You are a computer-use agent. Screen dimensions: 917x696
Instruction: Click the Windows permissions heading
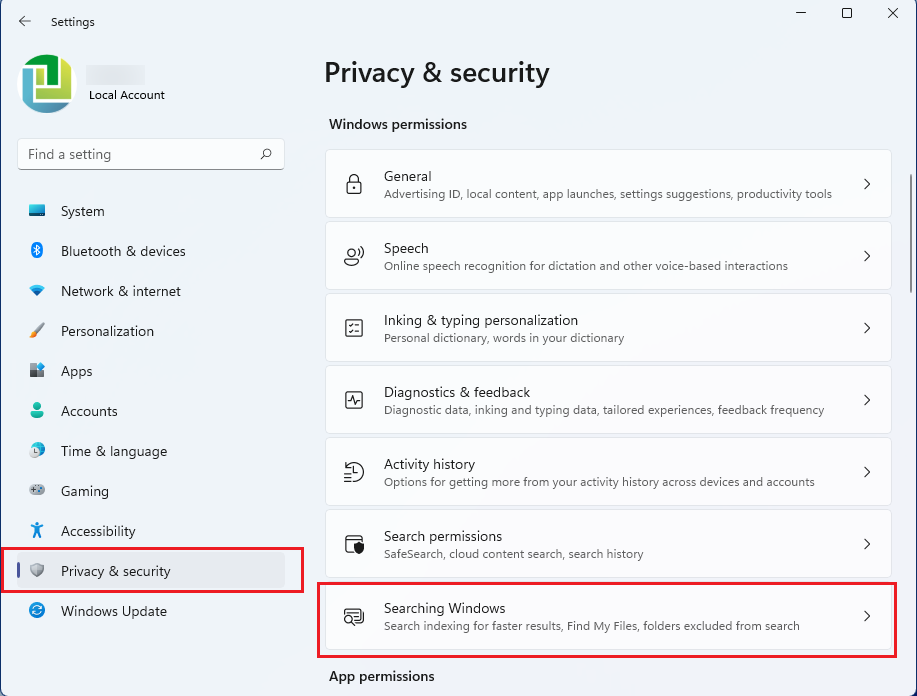point(398,124)
